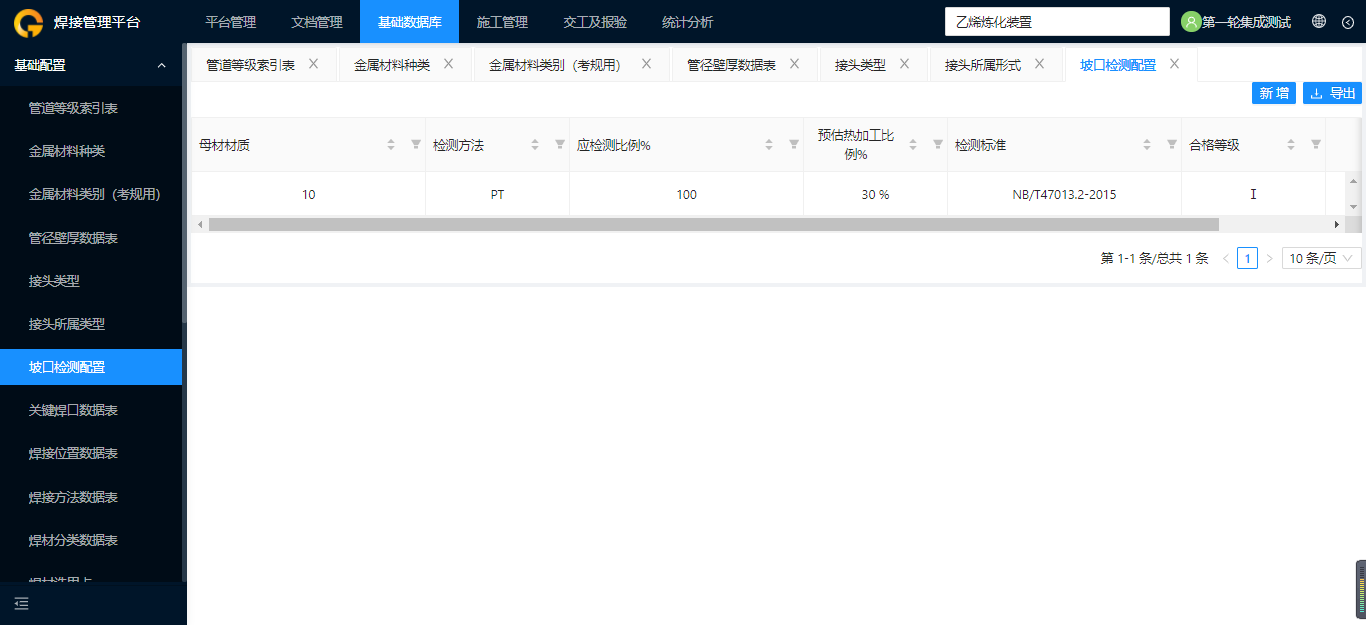This screenshot has height=625, width=1366.
Task: Open the 平台管理 top menu
Action: pos(230,22)
